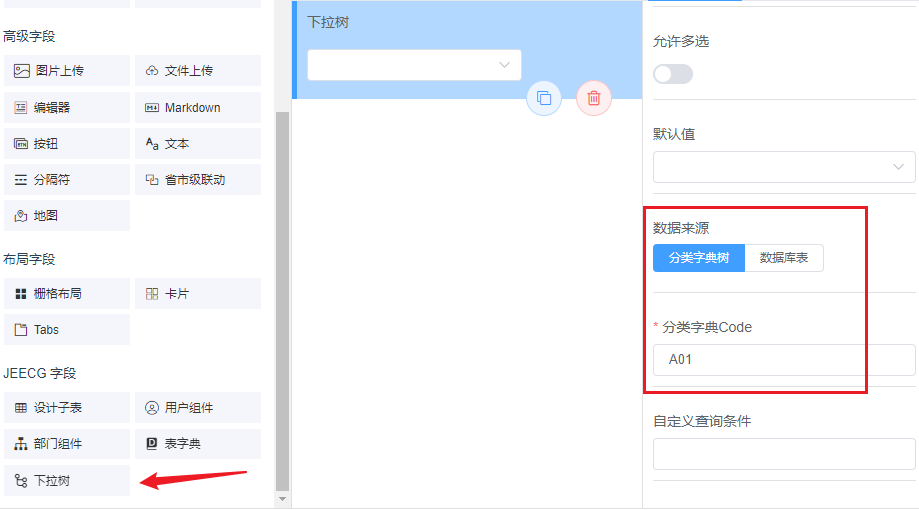919x510 pixels.
Task: Add the 用户组件 user component
Action: coord(198,407)
